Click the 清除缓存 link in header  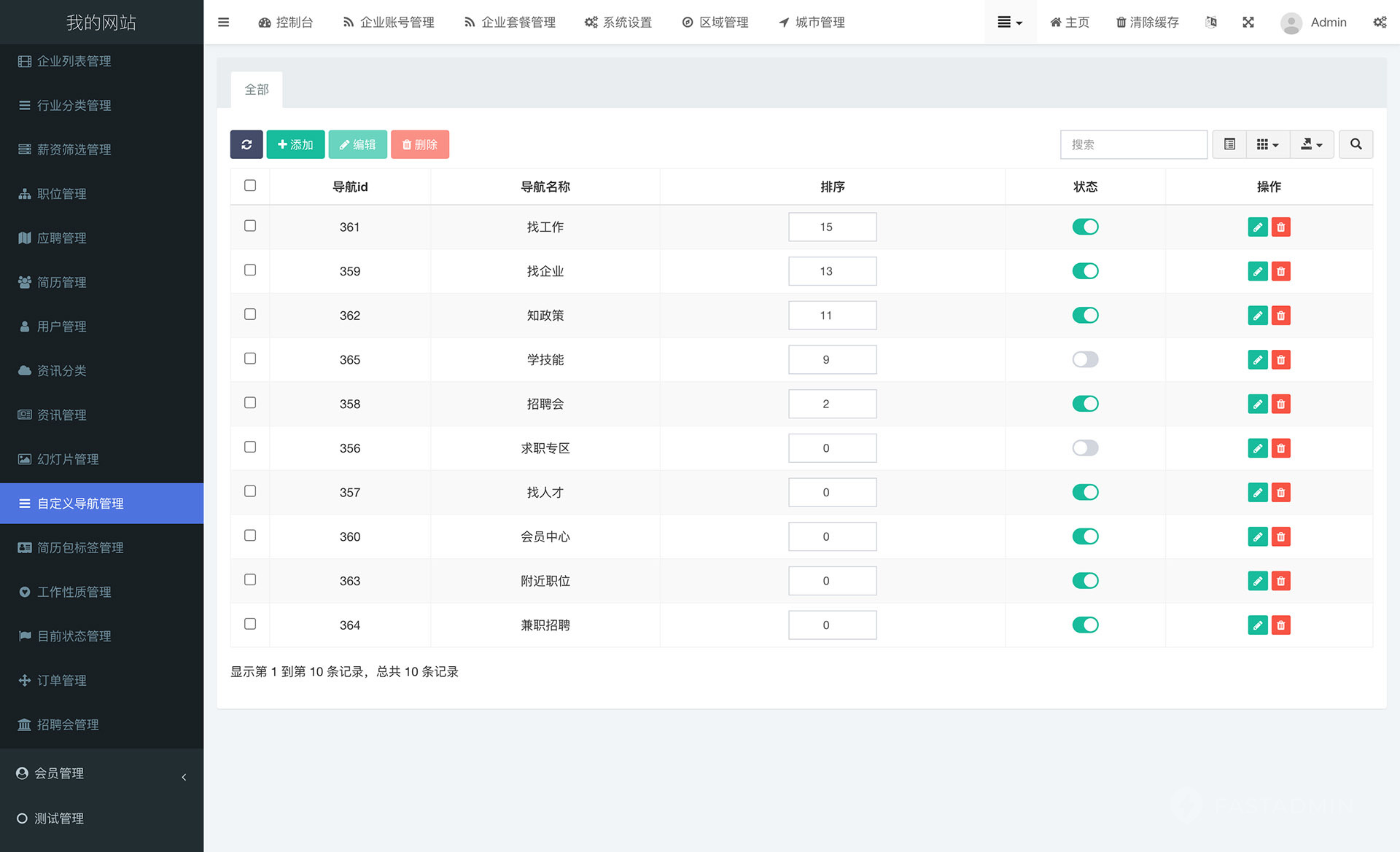[1147, 22]
